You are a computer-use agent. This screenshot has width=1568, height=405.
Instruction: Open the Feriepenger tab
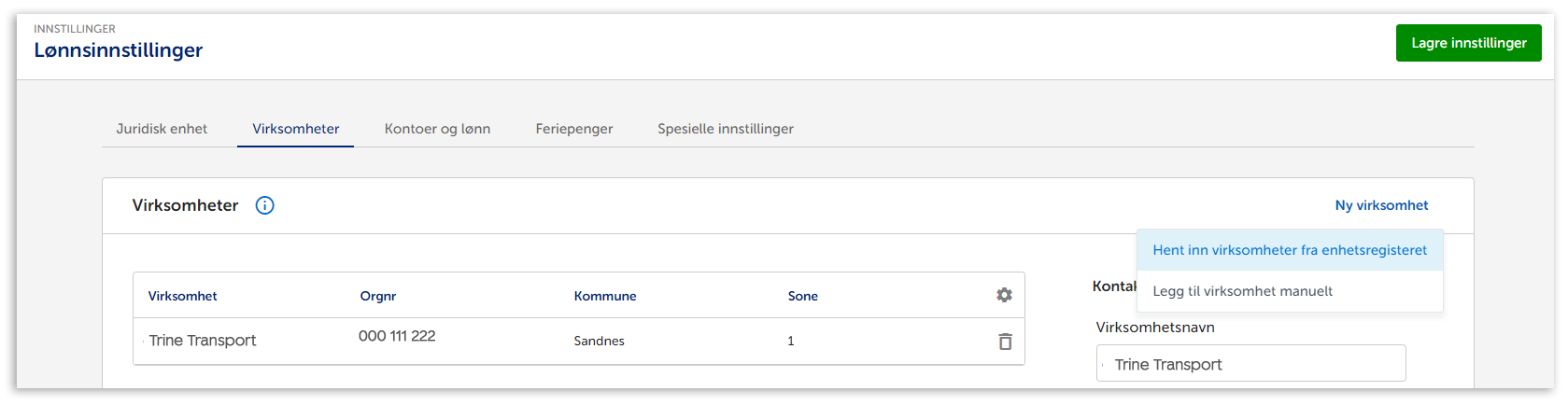(574, 129)
